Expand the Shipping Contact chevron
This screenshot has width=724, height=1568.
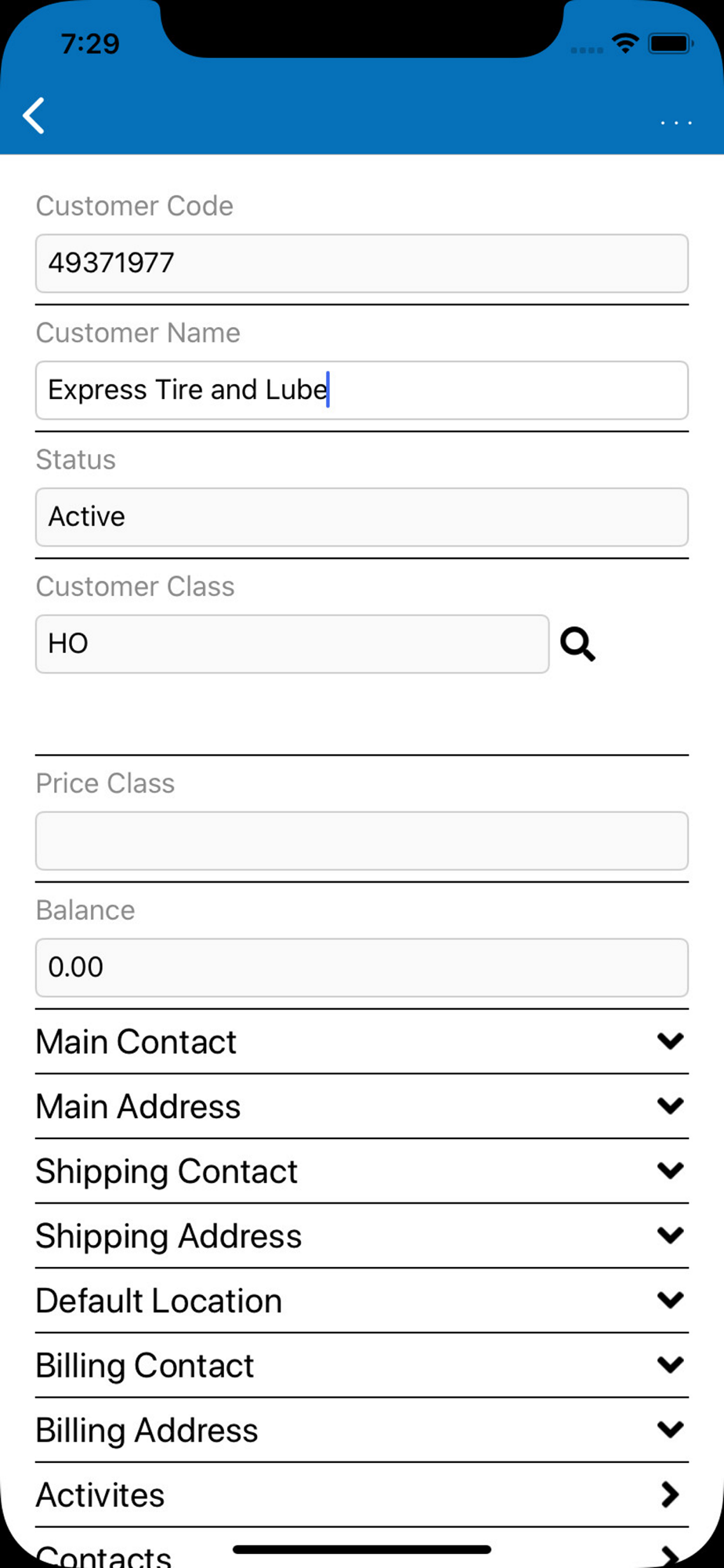click(x=671, y=1171)
